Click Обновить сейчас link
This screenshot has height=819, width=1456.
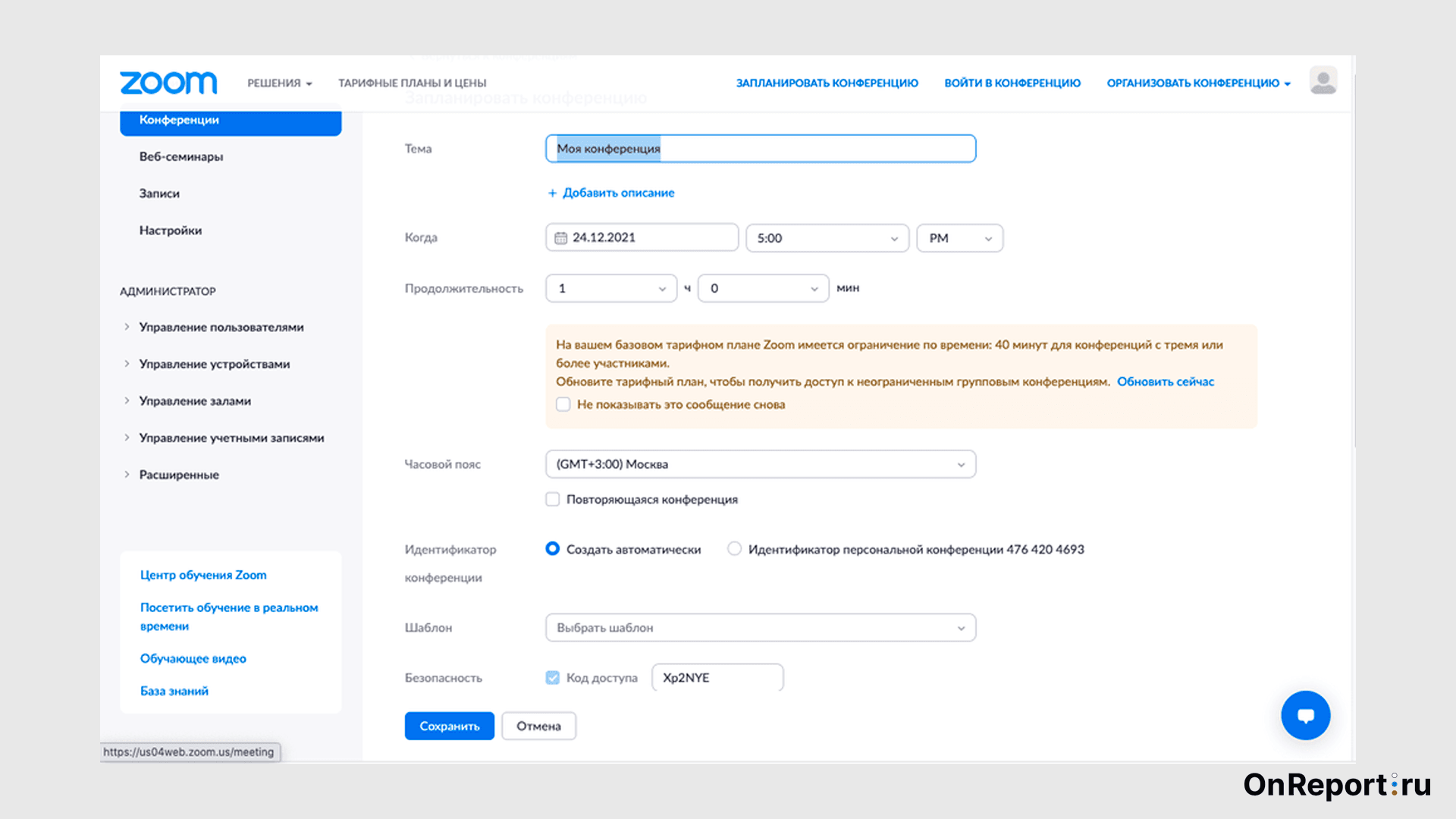pyautogui.click(x=1166, y=382)
